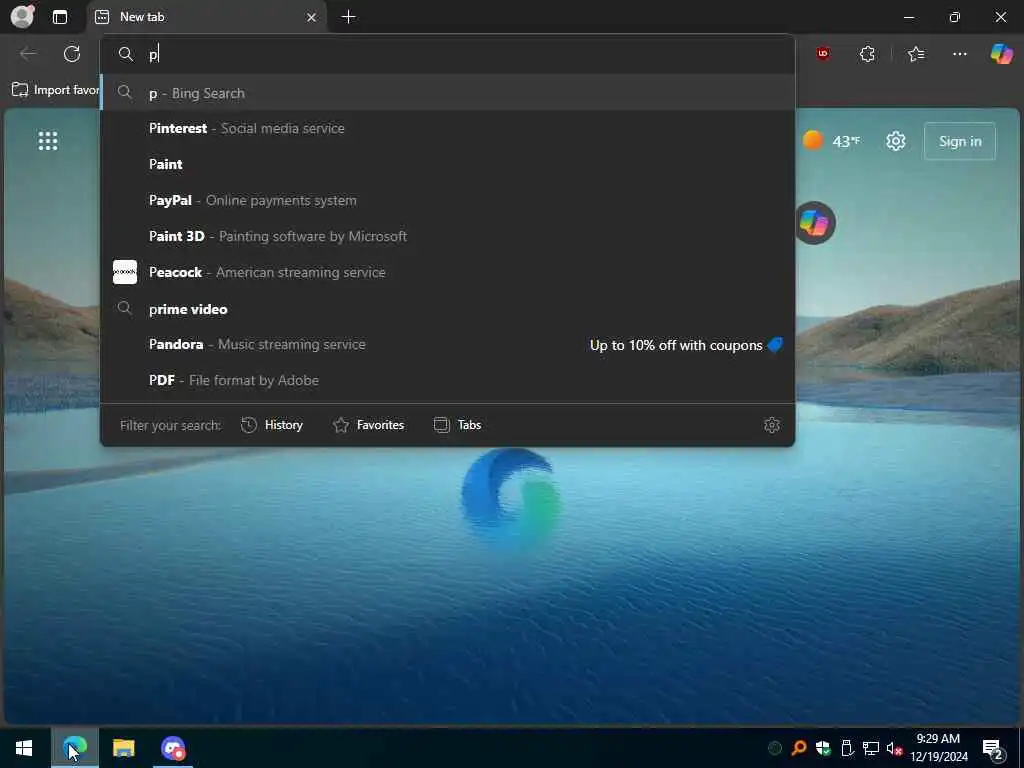Open the uBlock Origin extension icon
1024x768 pixels.
point(823,54)
